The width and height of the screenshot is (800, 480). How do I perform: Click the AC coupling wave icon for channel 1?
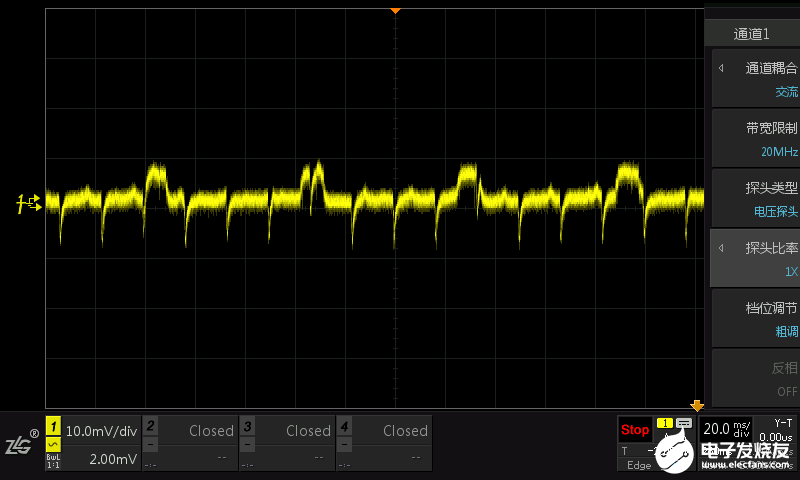coord(53,444)
